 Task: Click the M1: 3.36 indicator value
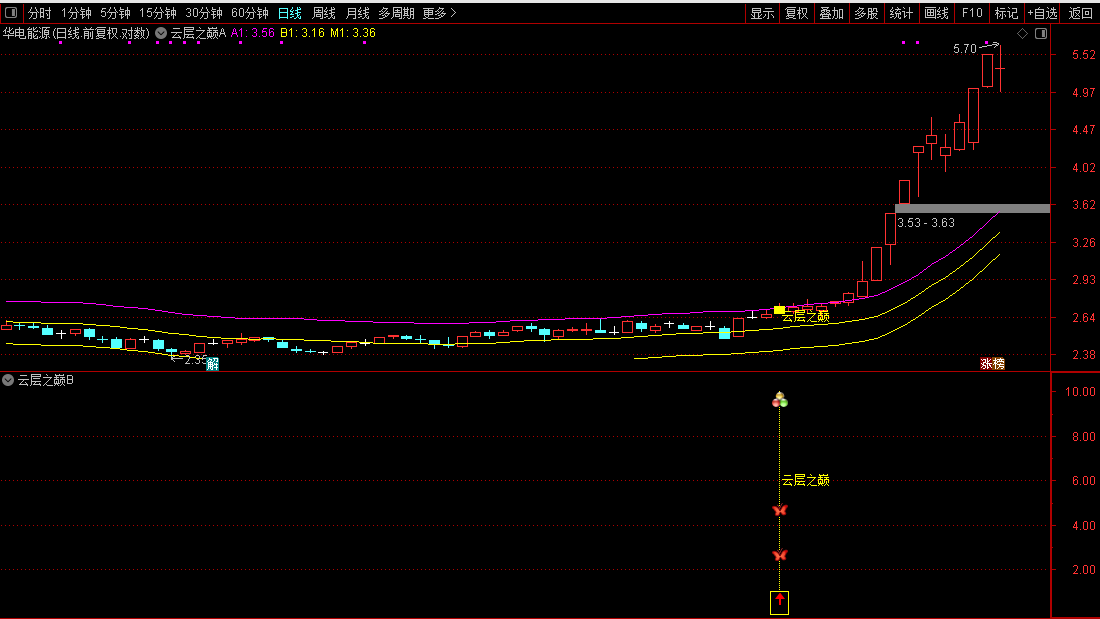[353, 33]
